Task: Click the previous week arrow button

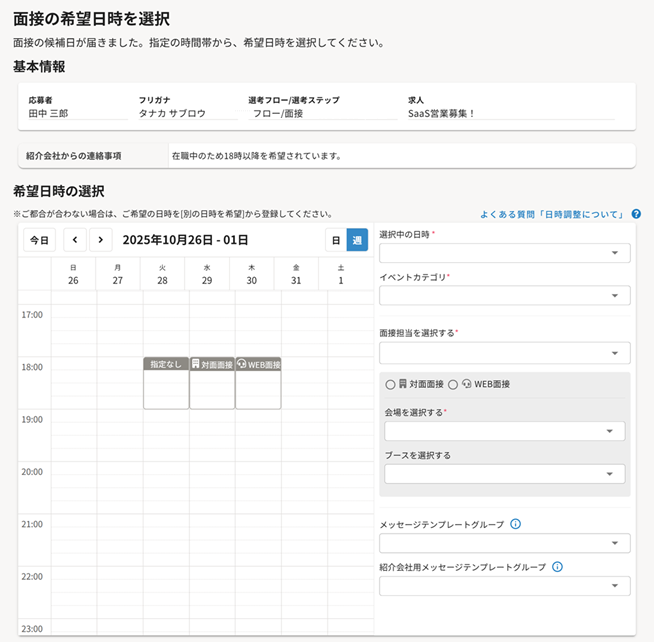Action: (x=75, y=240)
